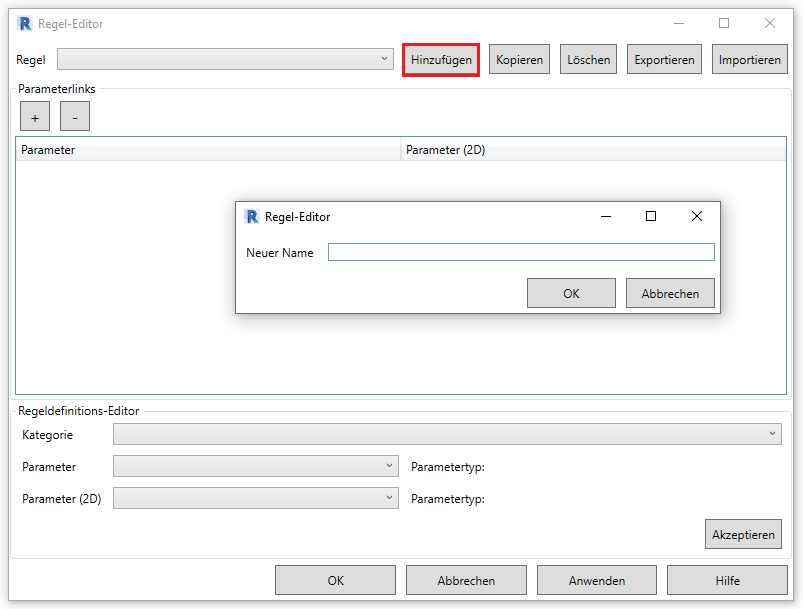The height and width of the screenshot is (609, 803).
Task: Close the small Regel-Editor name dialog
Action: click(x=697, y=216)
